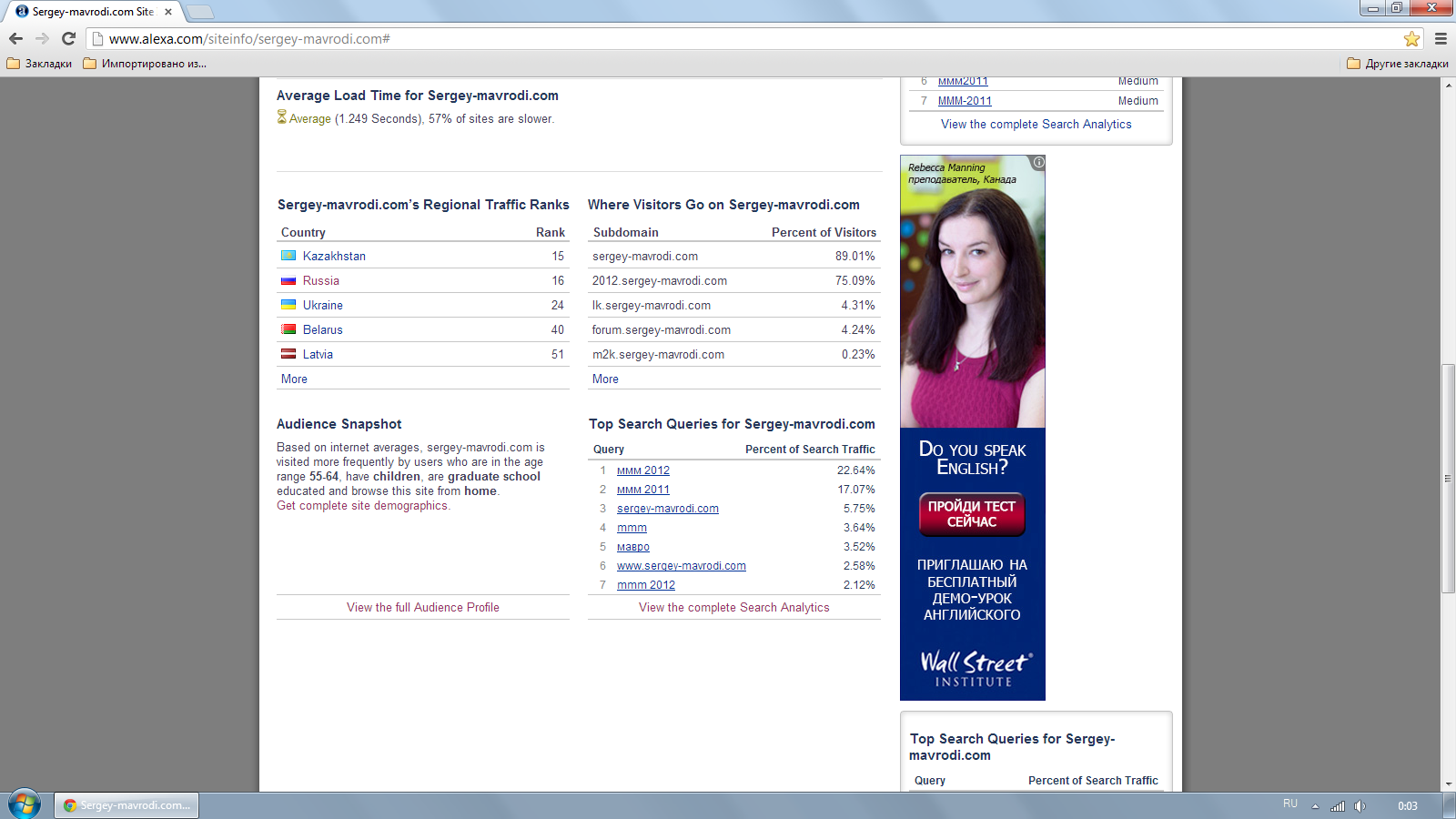Click the Kazakhstan flag icon
Image resolution: width=1456 pixels, height=819 pixels.
pyautogui.click(x=288, y=256)
